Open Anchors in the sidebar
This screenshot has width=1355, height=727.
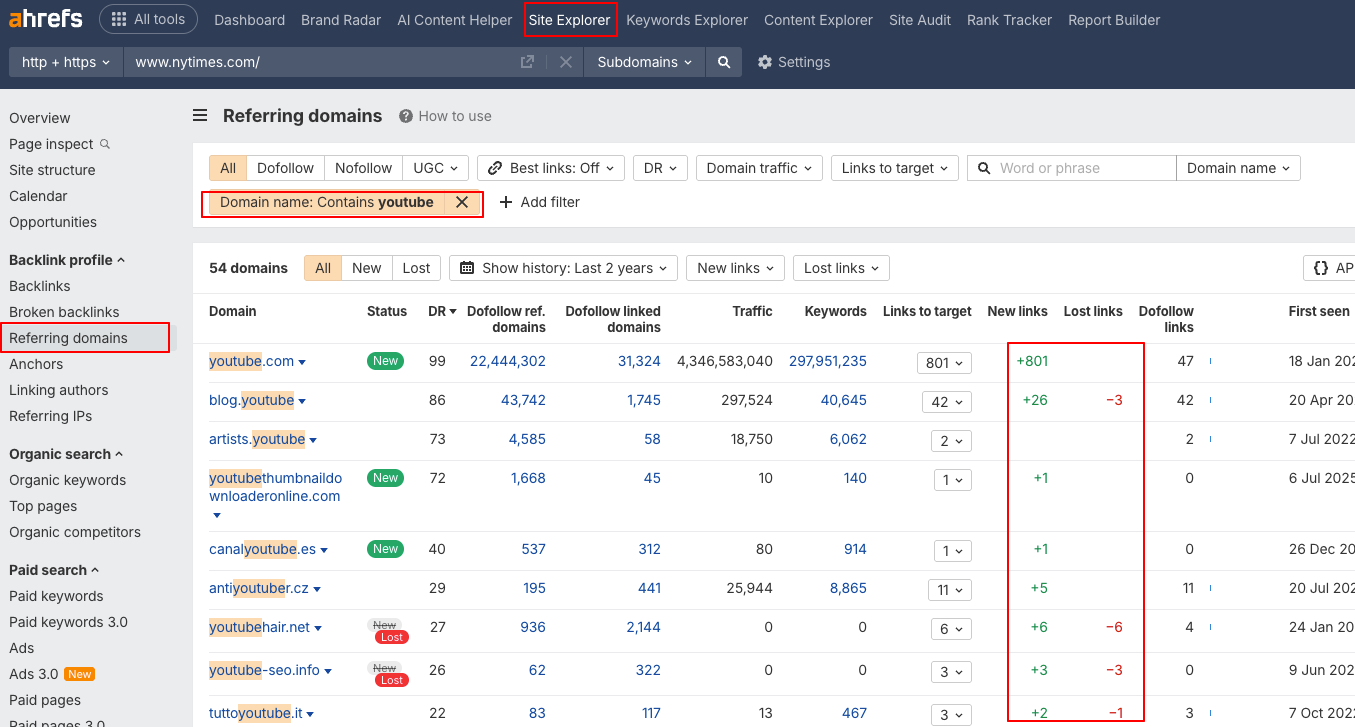[36, 364]
